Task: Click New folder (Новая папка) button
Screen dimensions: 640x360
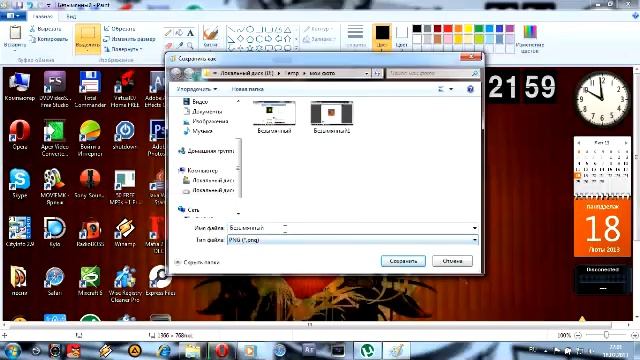Action: coord(247,89)
